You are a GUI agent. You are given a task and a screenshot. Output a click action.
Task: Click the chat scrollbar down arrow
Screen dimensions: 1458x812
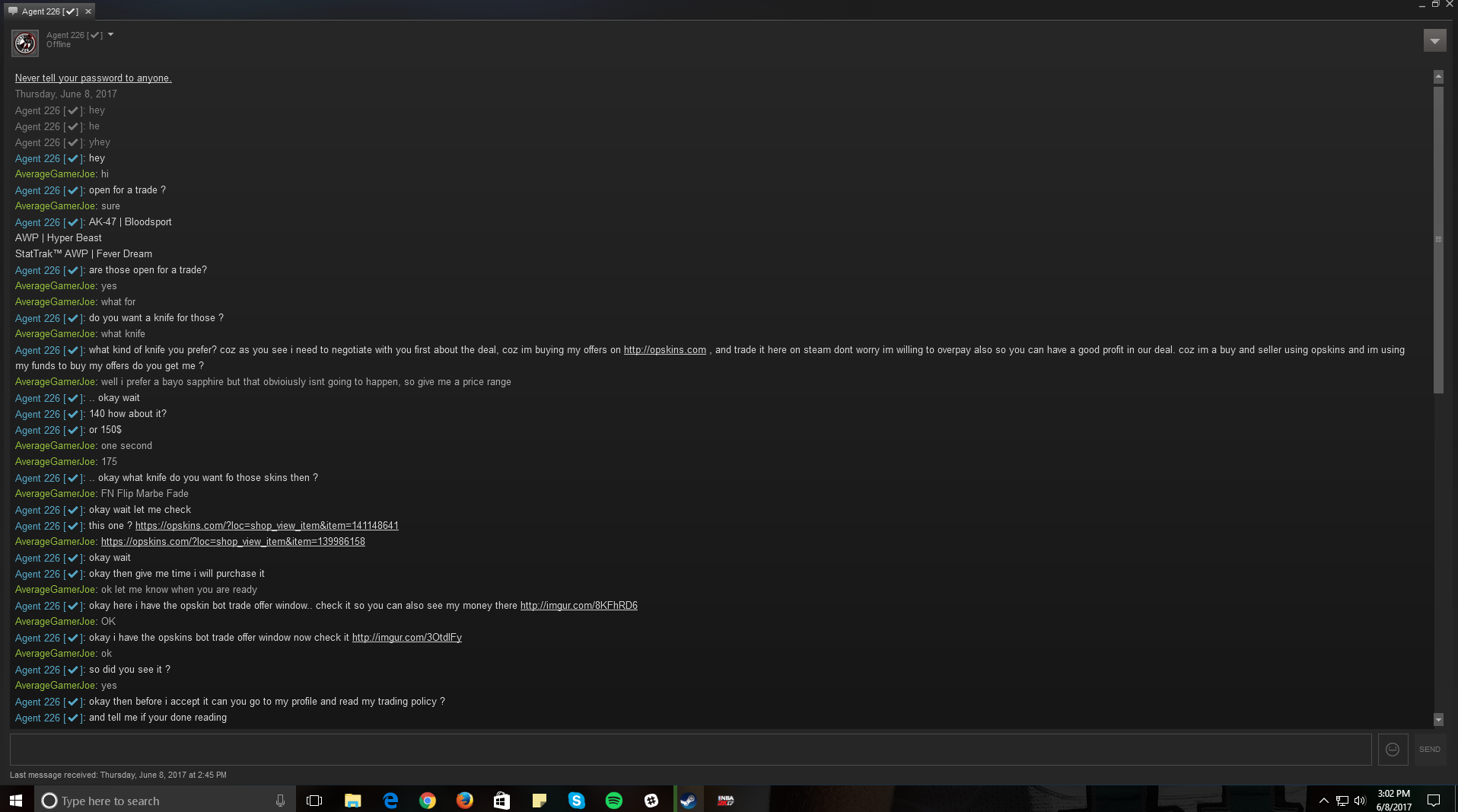(1438, 719)
